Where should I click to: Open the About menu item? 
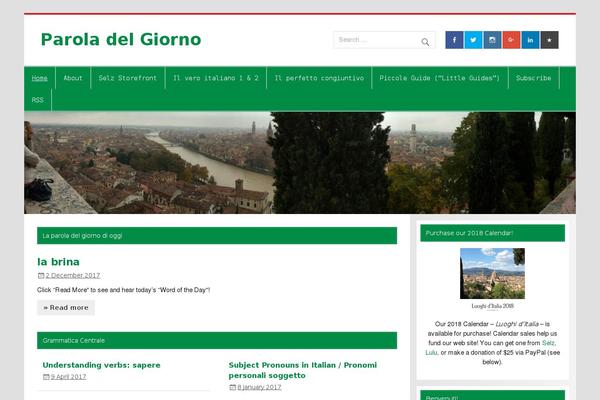click(73, 78)
